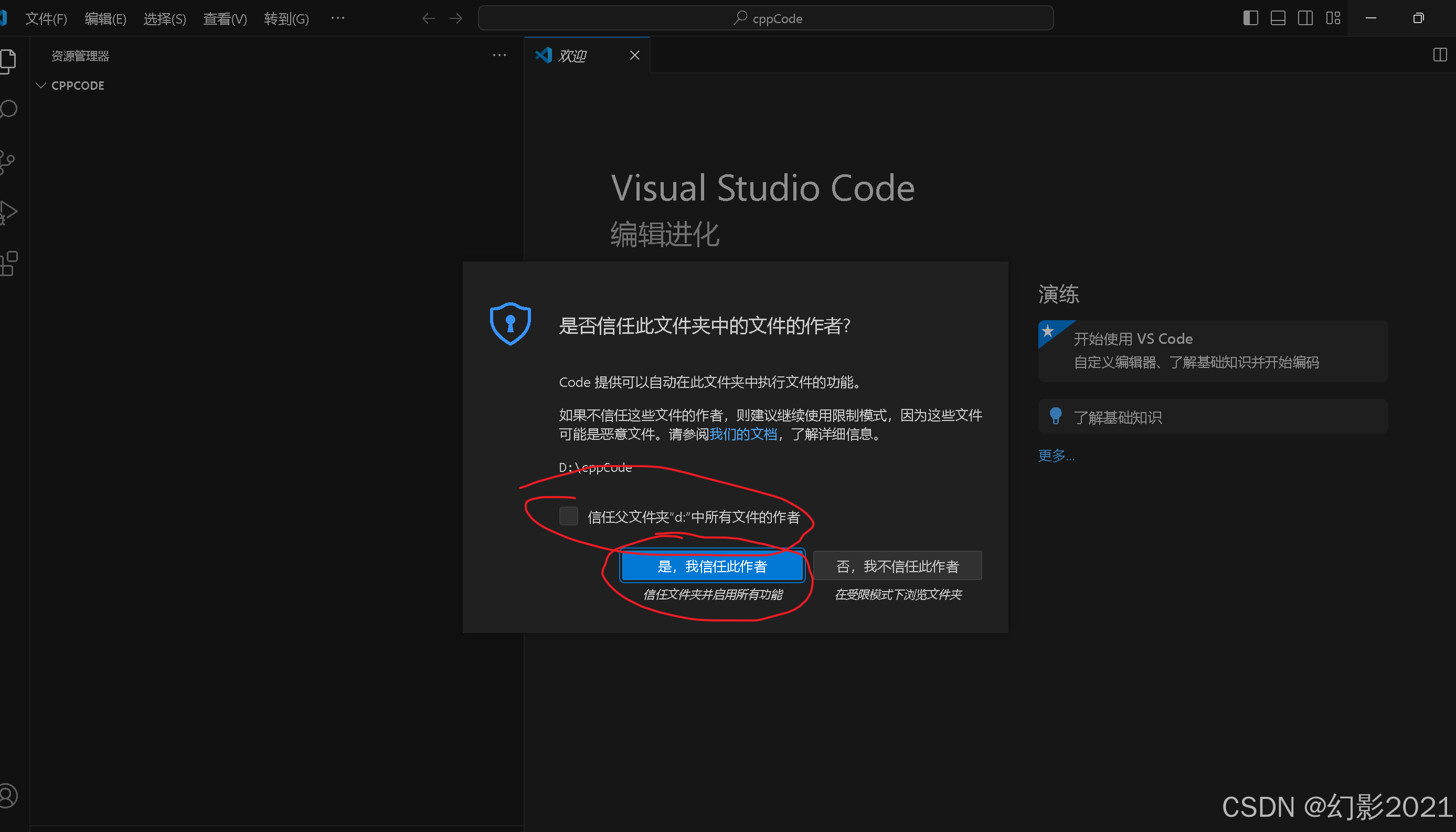Open the 查看(V) menu
This screenshot has width=1456, height=832.
coord(226,19)
